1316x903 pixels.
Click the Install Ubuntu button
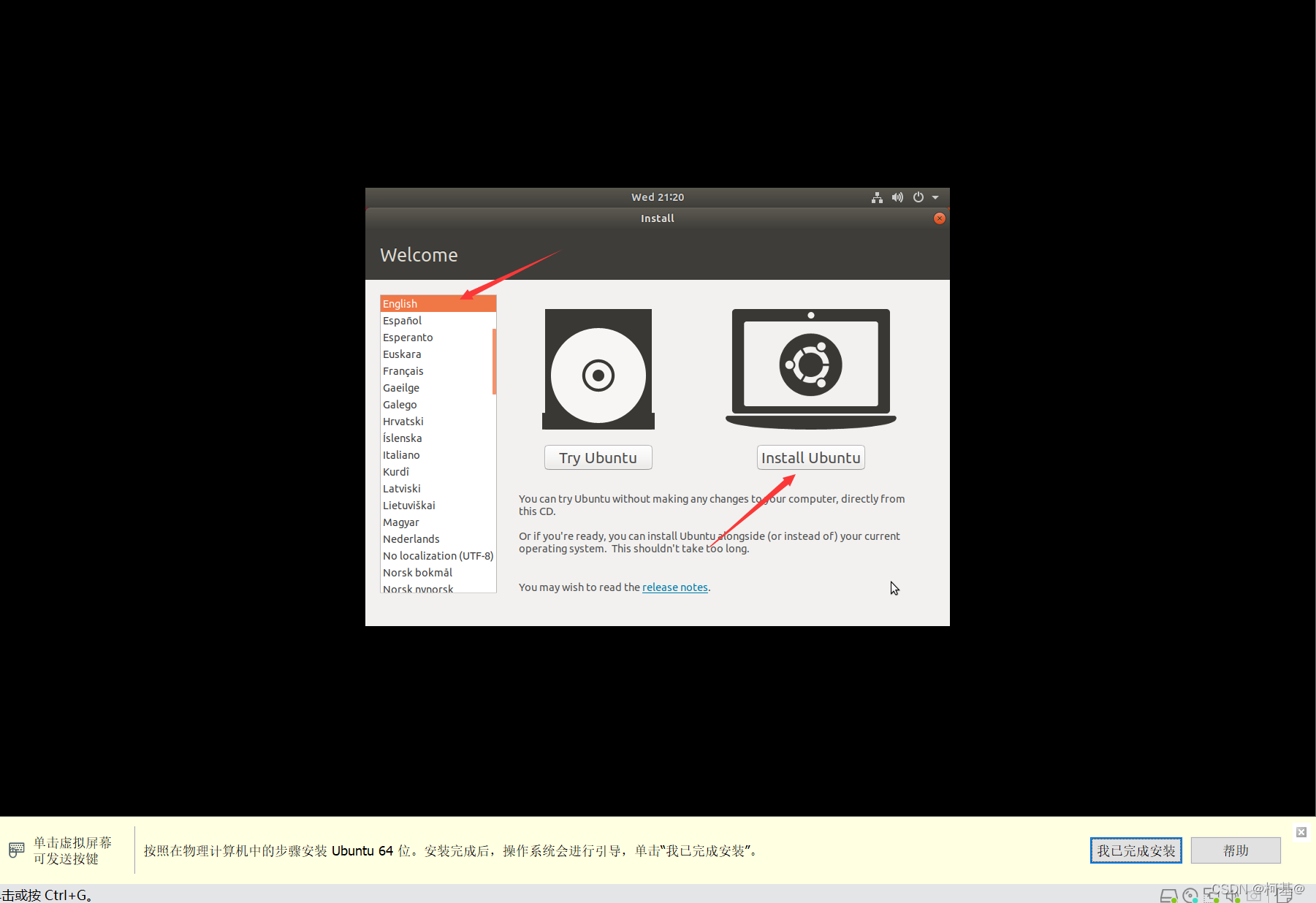[x=811, y=458]
